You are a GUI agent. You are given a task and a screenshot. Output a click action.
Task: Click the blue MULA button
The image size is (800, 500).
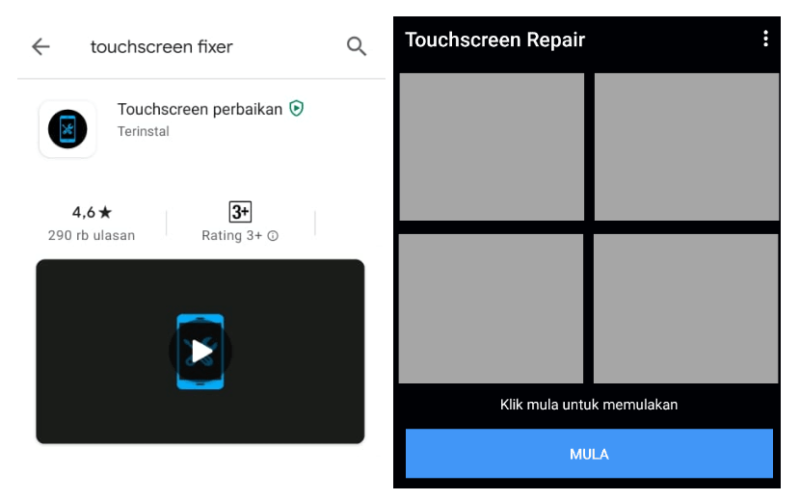coord(589,454)
